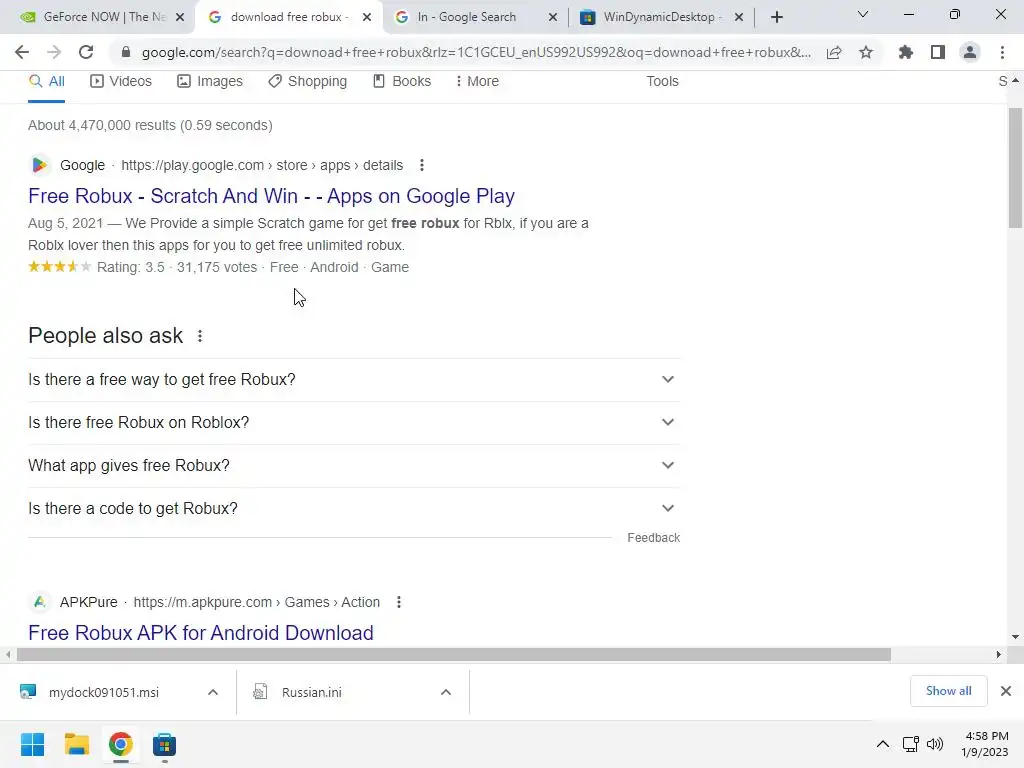The width and height of the screenshot is (1024, 768).
Task: Open the clock showing 4:58 PM 1/9/2023
Action: coord(984,744)
